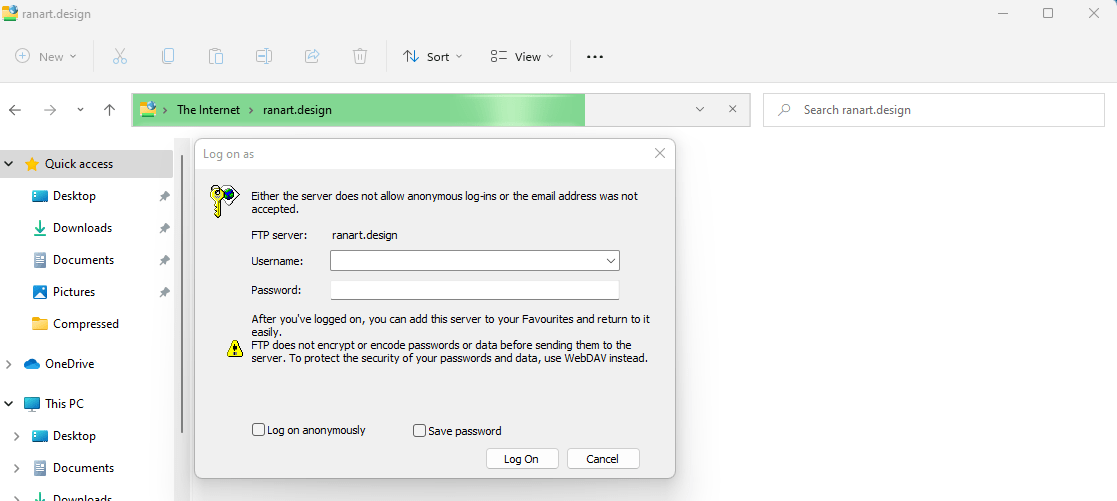Select Downloads under Quick access
The height and width of the screenshot is (501, 1117).
click(83, 228)
